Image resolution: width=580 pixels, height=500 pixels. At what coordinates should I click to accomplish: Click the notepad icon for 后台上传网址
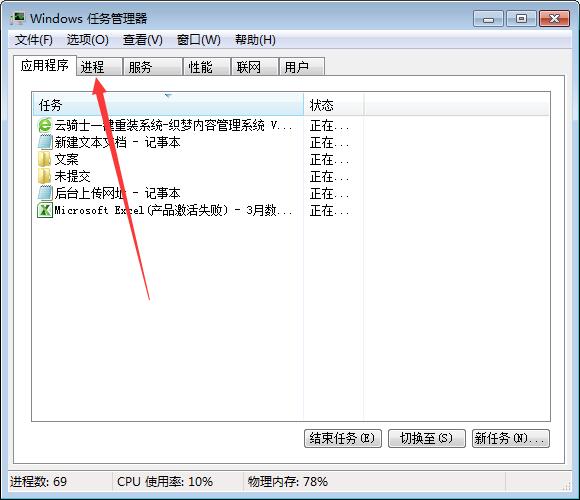[x=44, y=193]
